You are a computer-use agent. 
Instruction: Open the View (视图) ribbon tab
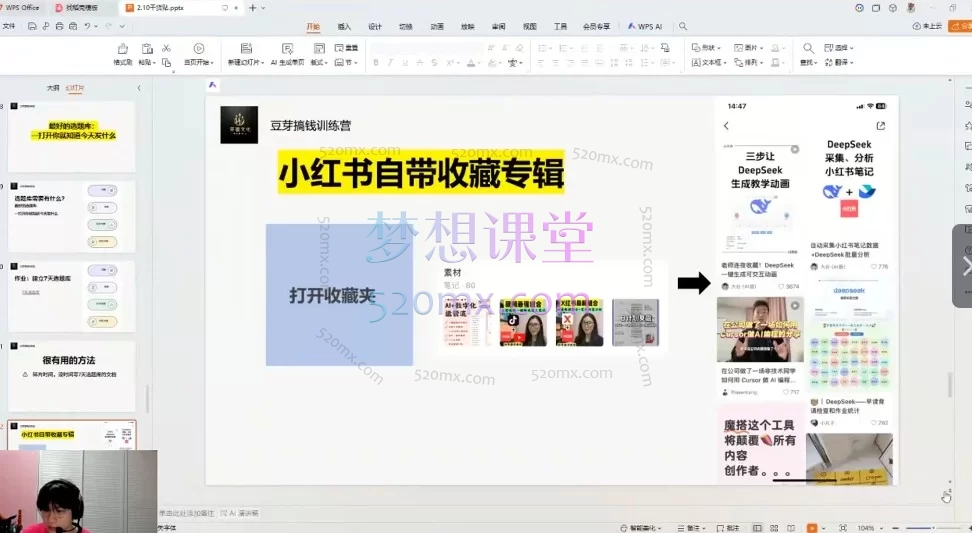click(x=529, y=27)
